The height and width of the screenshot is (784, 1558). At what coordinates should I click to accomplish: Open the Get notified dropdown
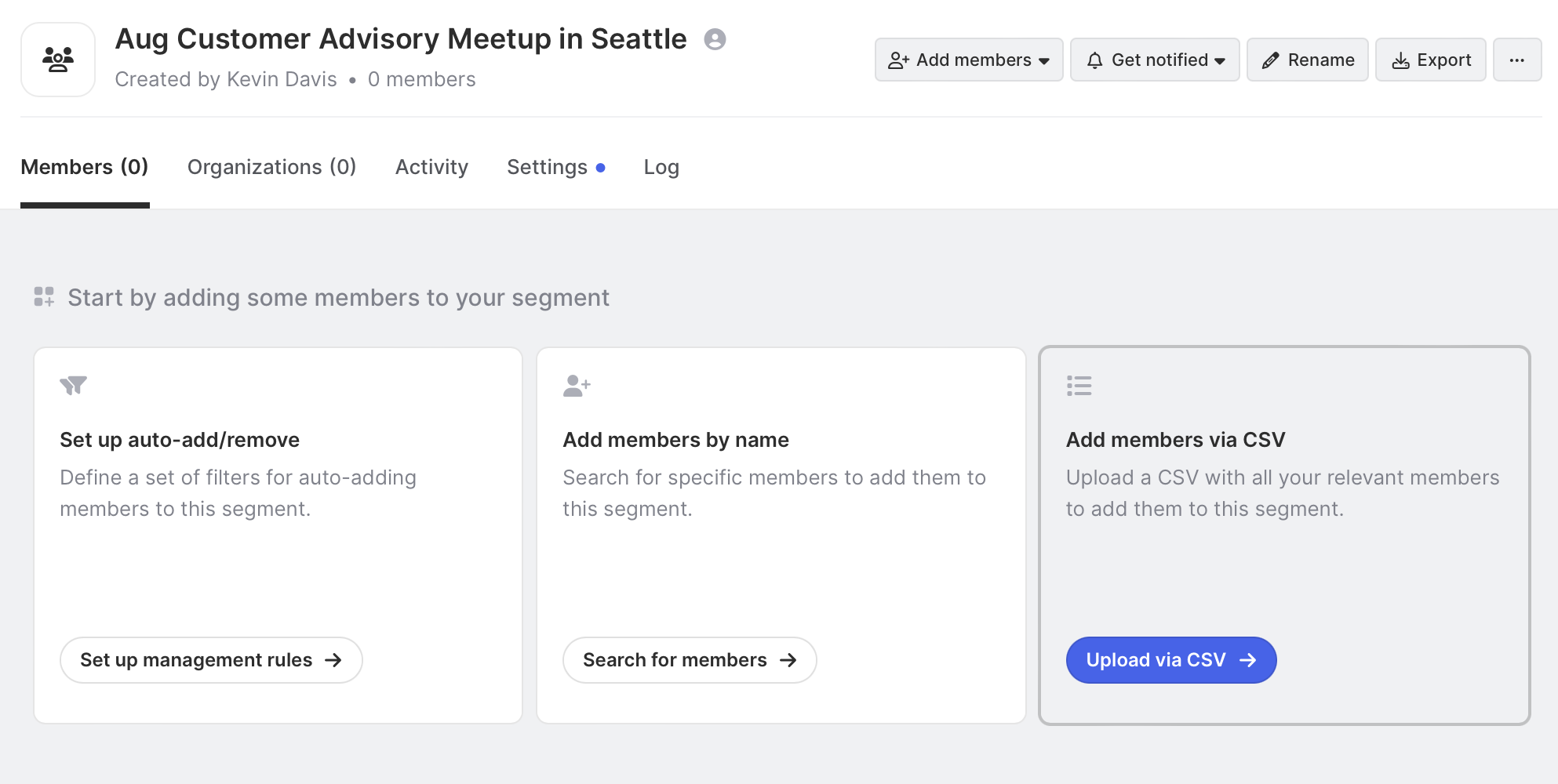tap(1154, 60)
